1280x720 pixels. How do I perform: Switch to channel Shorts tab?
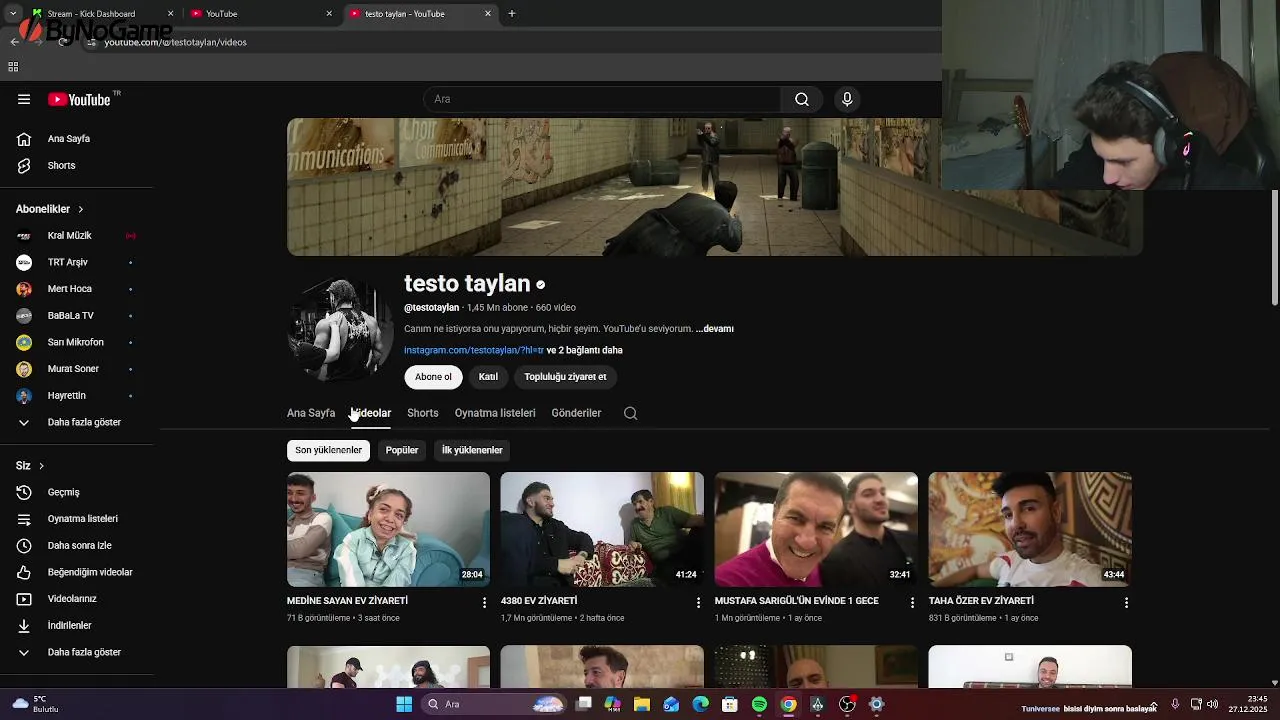point(423,413)
